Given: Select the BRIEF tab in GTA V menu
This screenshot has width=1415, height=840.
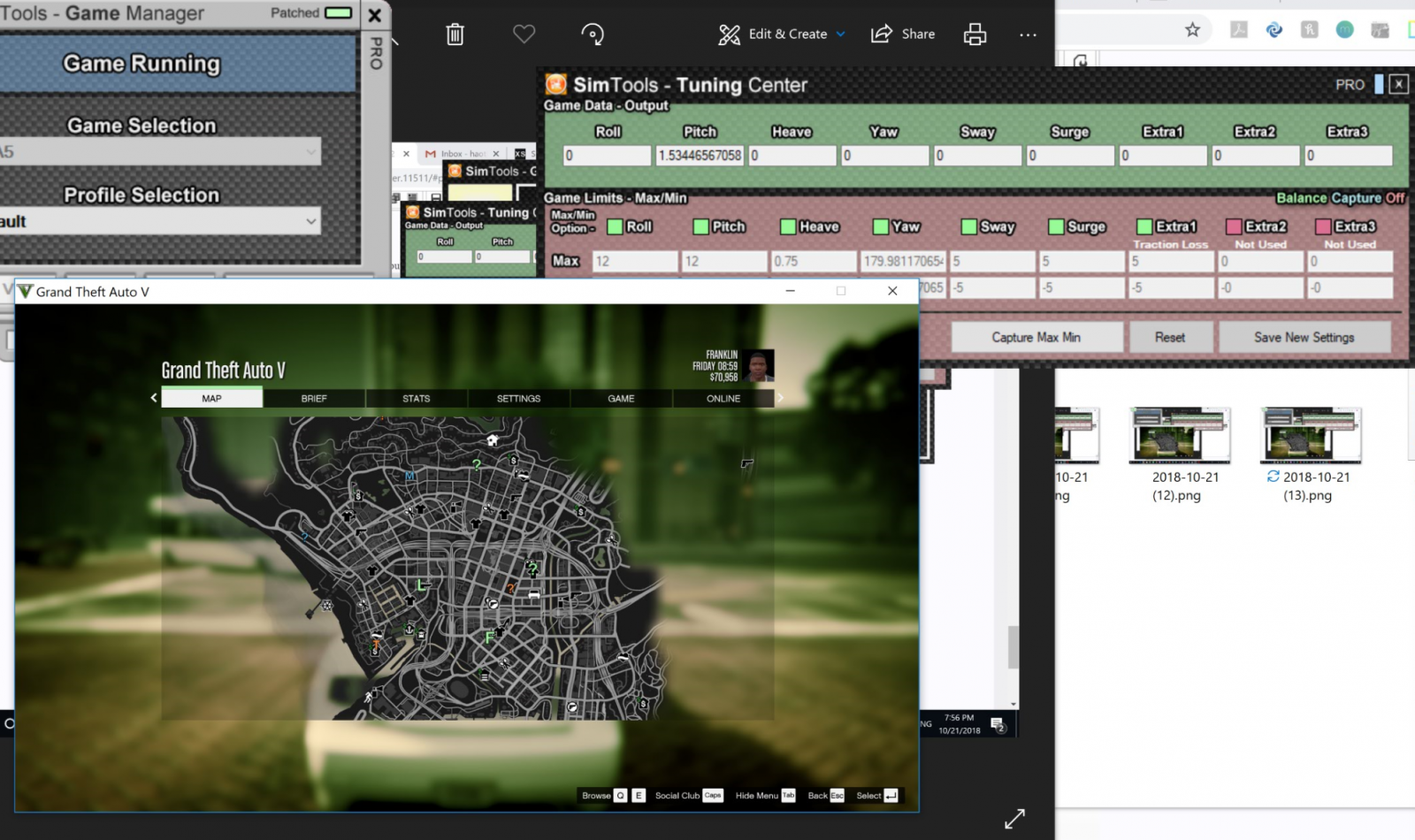Looking at the screenshot, I should (314, 399).
